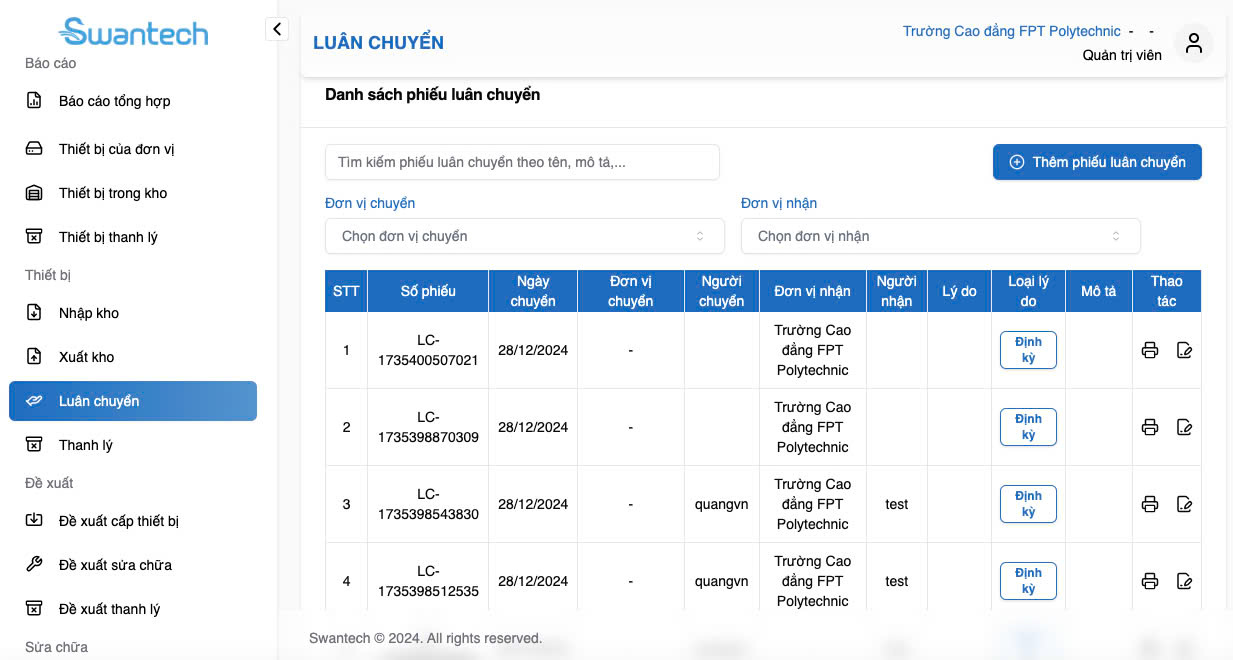Viewport: 1233px width, 660px height.
Task: Click the Nhập kho sidebar icon
Action: coord(34,313)
